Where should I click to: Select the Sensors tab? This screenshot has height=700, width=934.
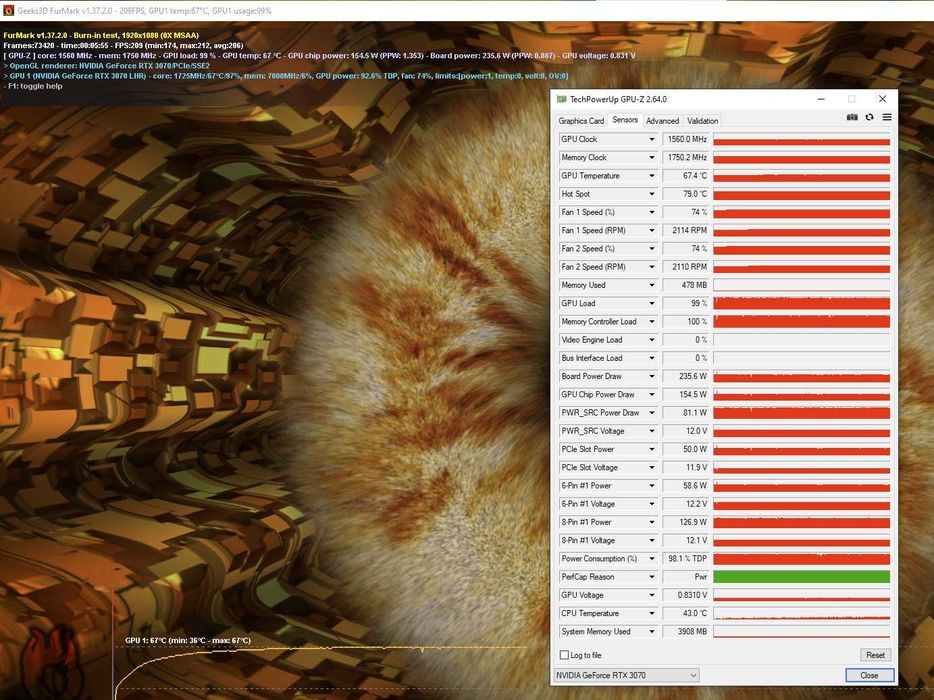point(625,120)
